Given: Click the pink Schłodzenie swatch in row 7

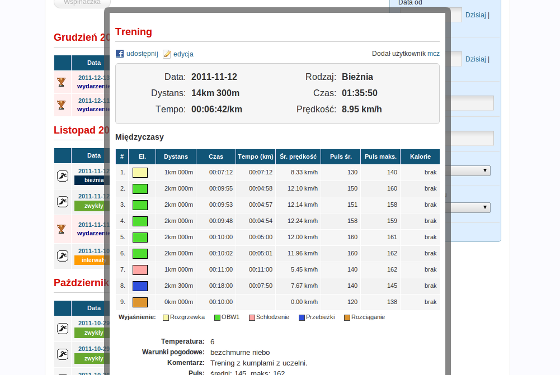Looking at the screenshot, I should pos(140,270).
